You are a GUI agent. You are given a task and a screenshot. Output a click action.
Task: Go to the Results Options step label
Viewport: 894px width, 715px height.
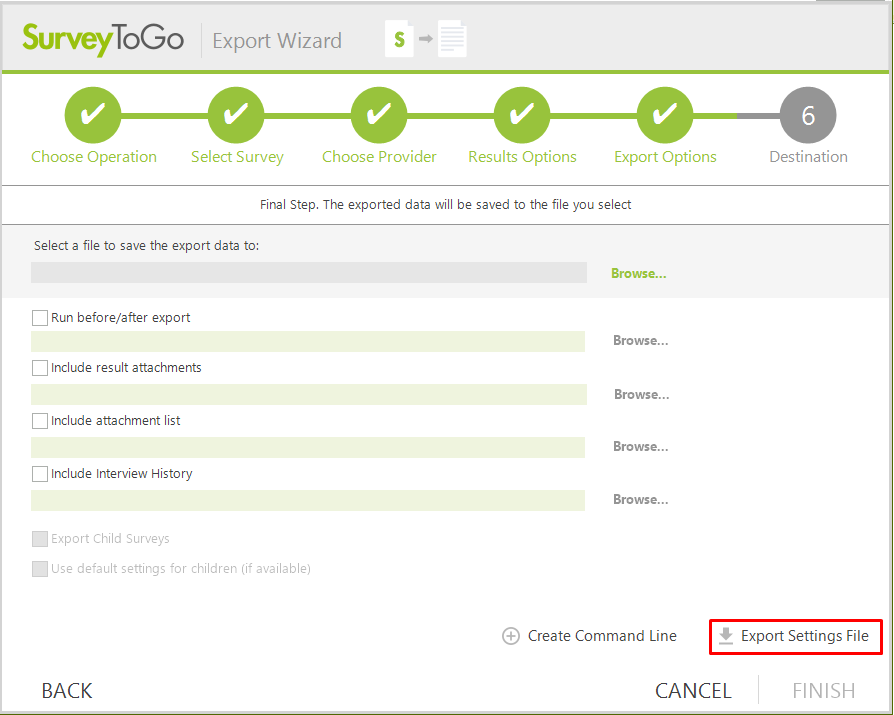pos(522,157)
